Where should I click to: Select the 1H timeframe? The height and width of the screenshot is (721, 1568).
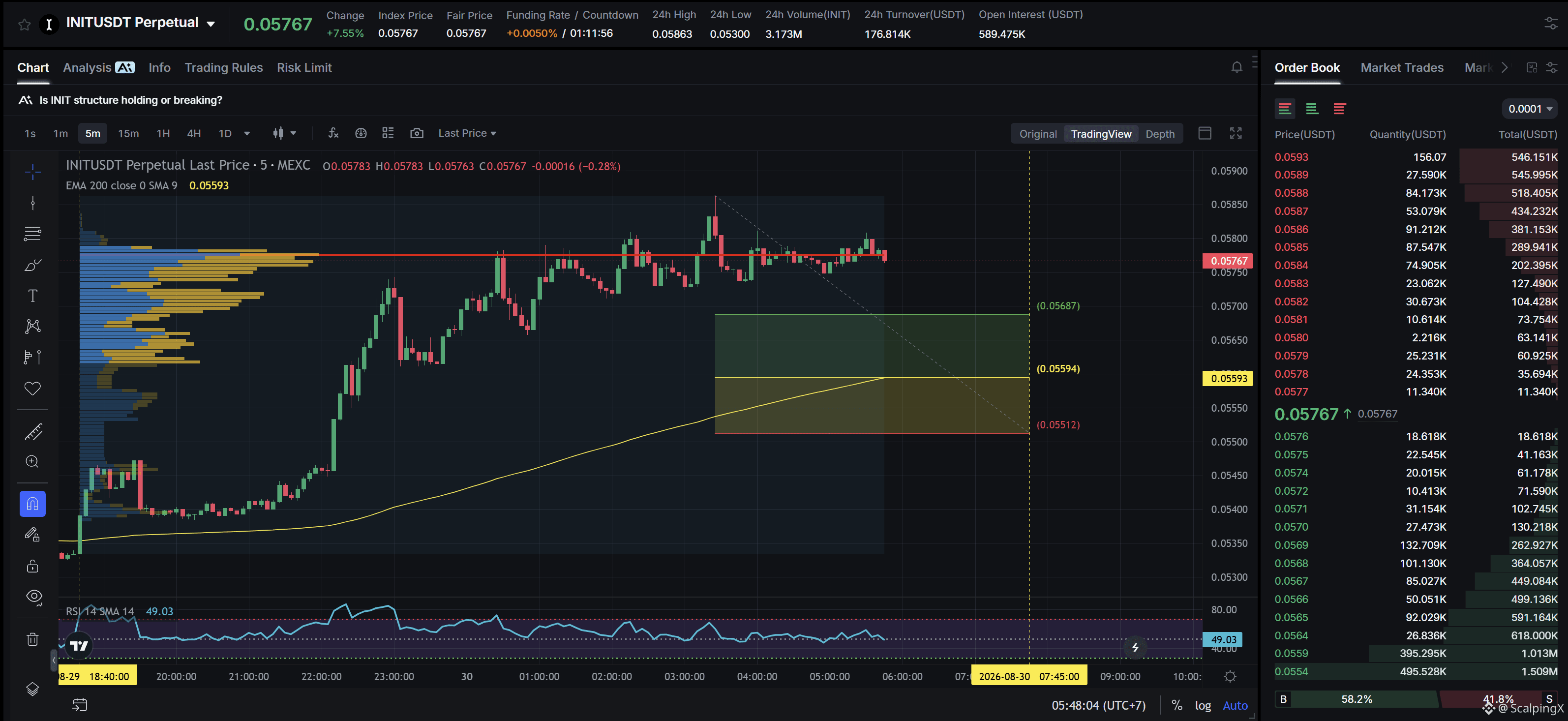tap(163, 133)
